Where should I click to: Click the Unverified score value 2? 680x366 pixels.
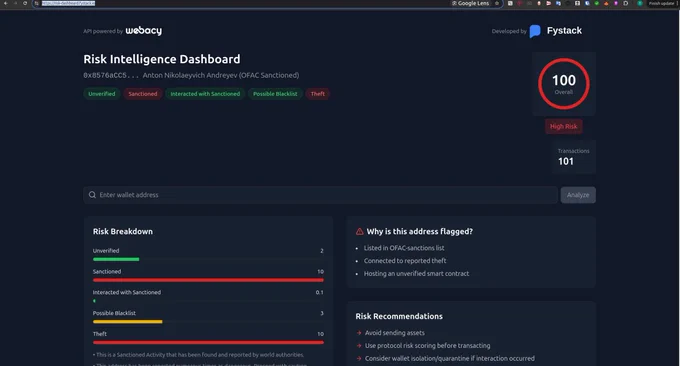(x=322, y=251)
